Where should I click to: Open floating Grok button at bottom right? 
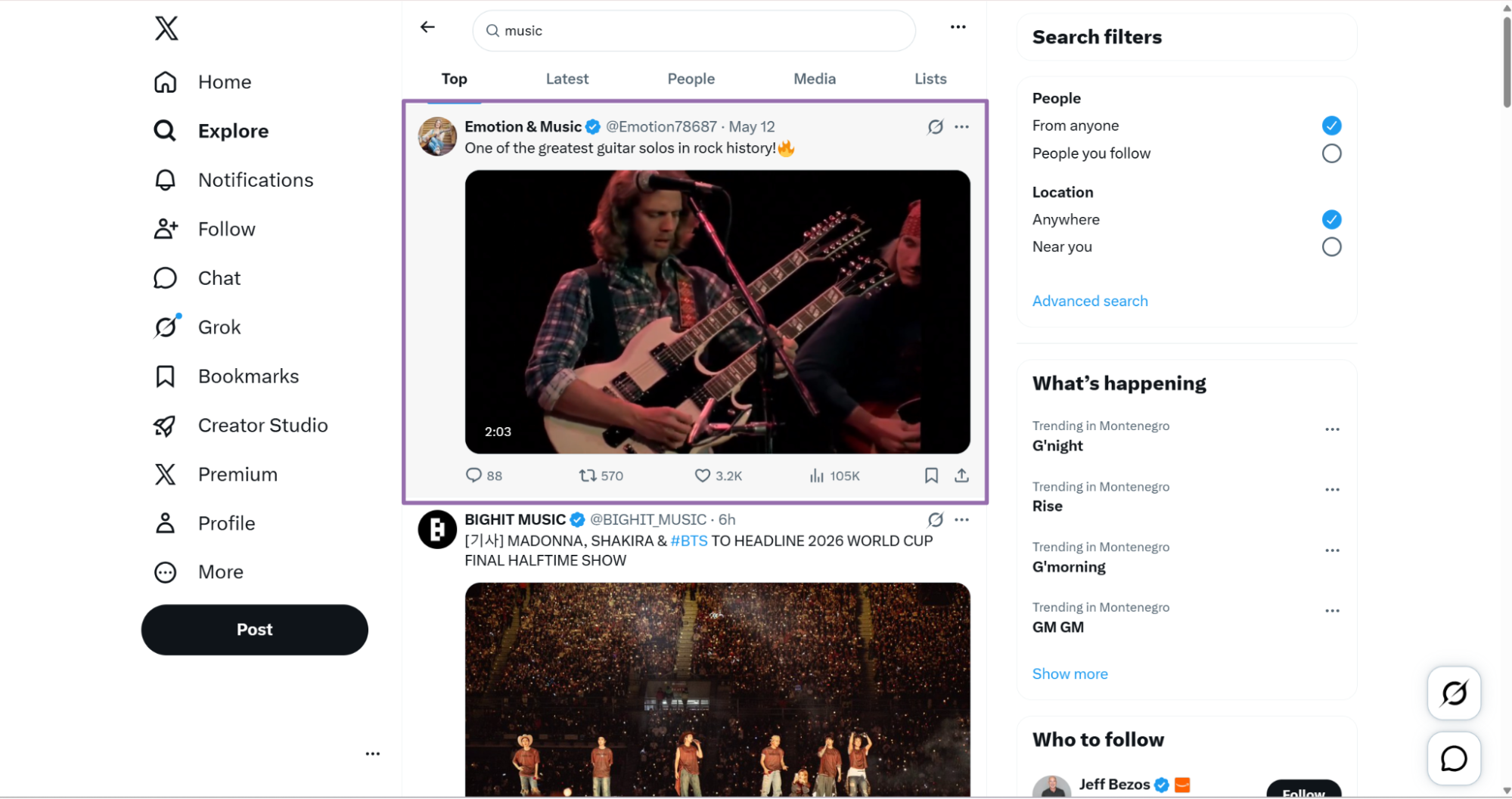point(1453,693)
